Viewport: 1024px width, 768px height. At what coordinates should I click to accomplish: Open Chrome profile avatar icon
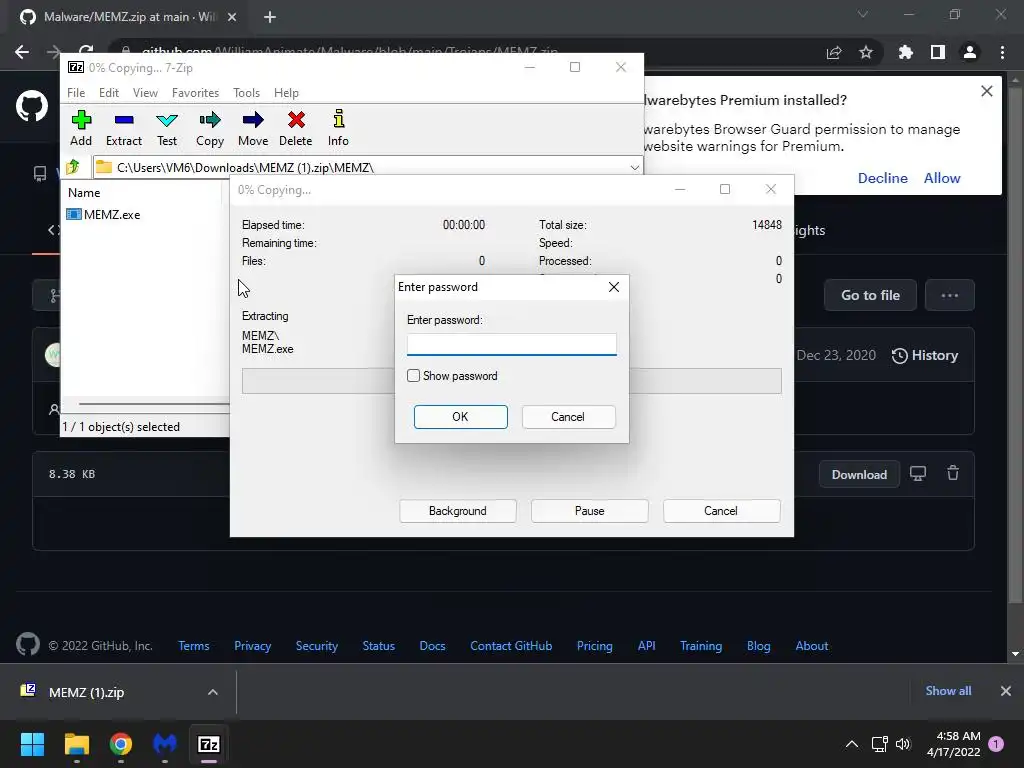point(970,52)
